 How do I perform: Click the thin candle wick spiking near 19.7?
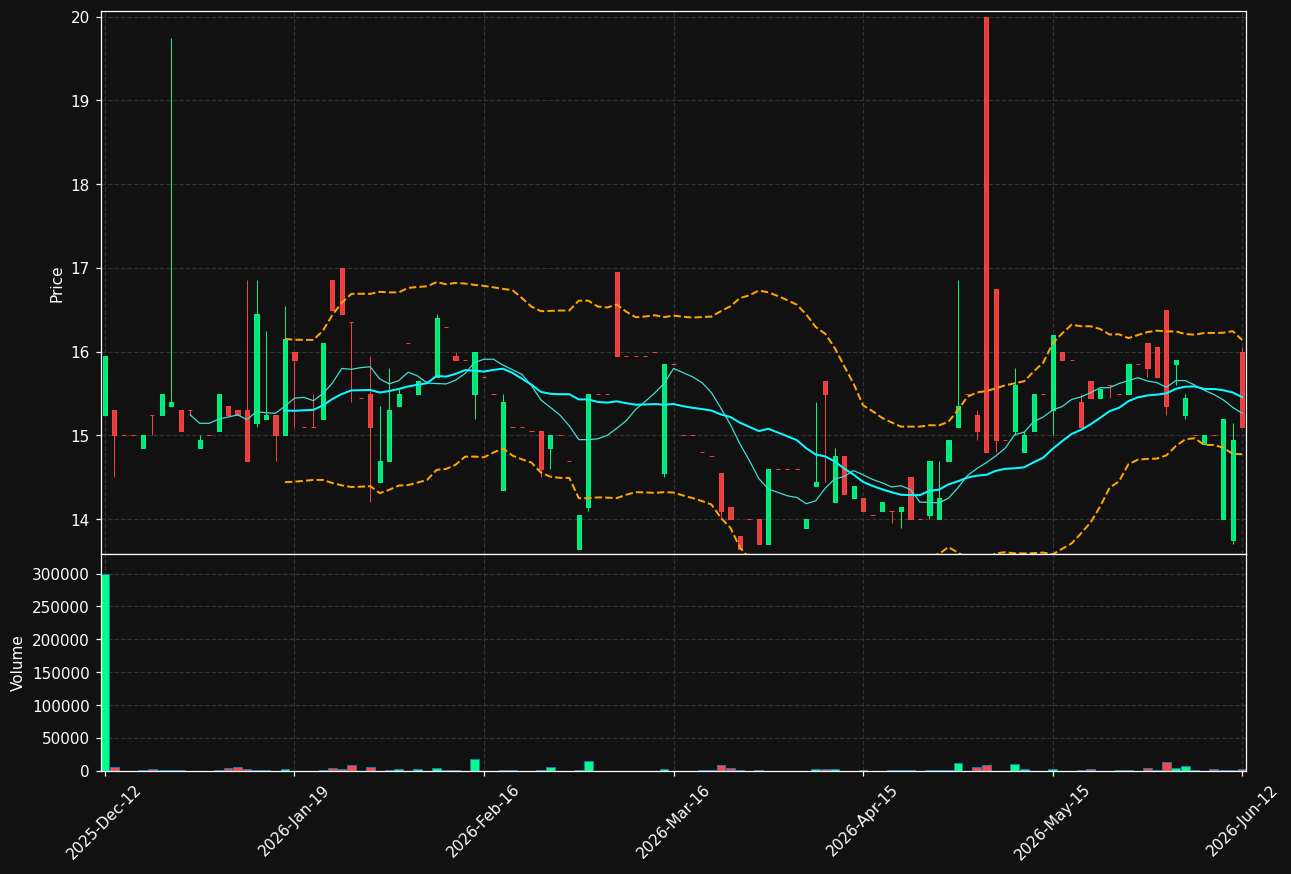pos(171,220)
